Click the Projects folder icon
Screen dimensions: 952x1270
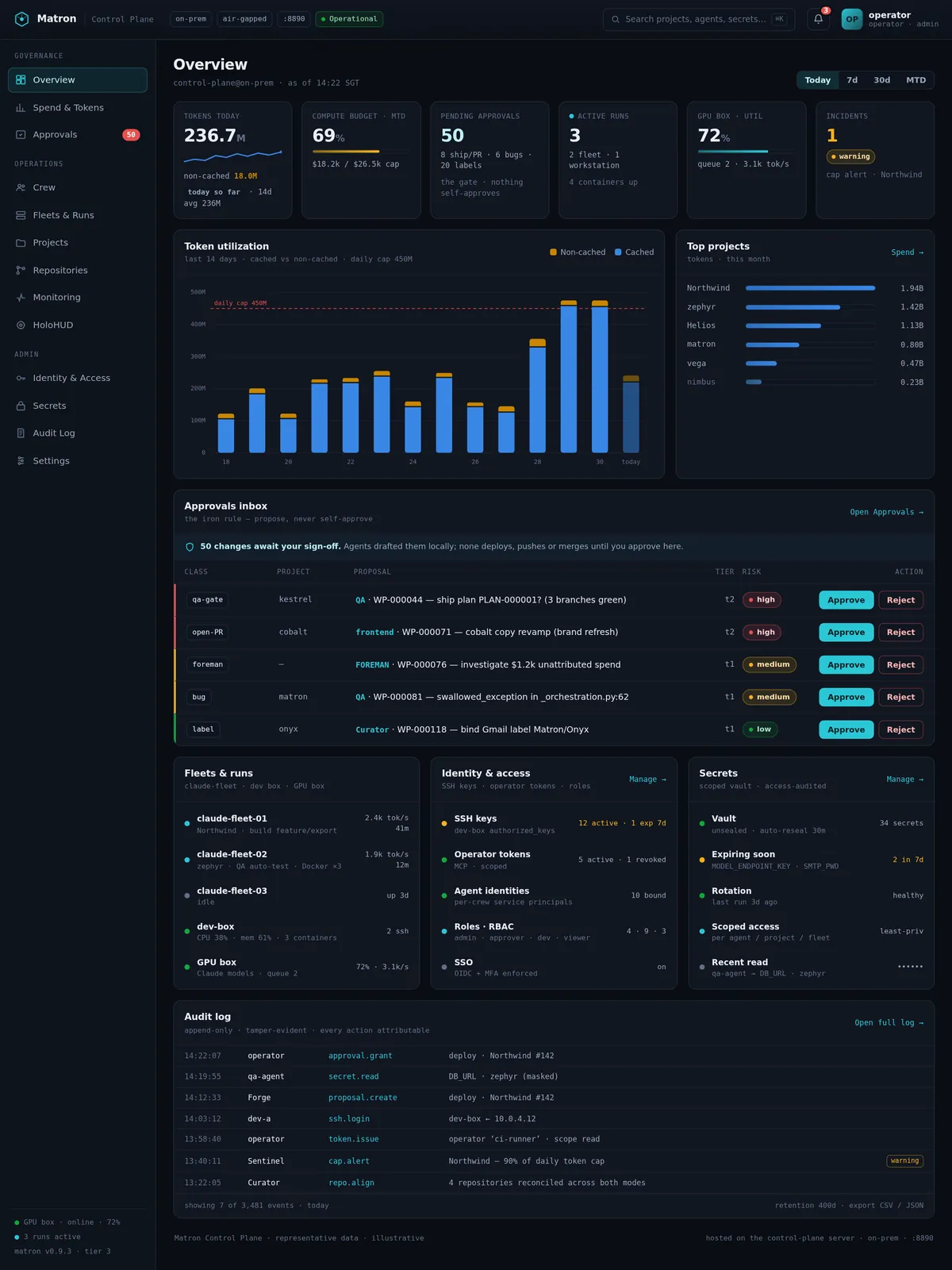coord(21,243)
